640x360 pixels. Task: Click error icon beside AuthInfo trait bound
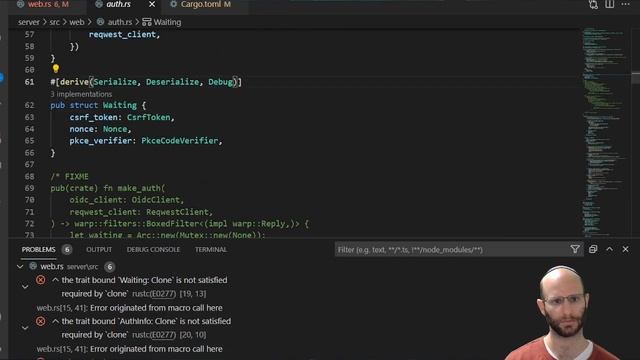[x=40, y=321]
